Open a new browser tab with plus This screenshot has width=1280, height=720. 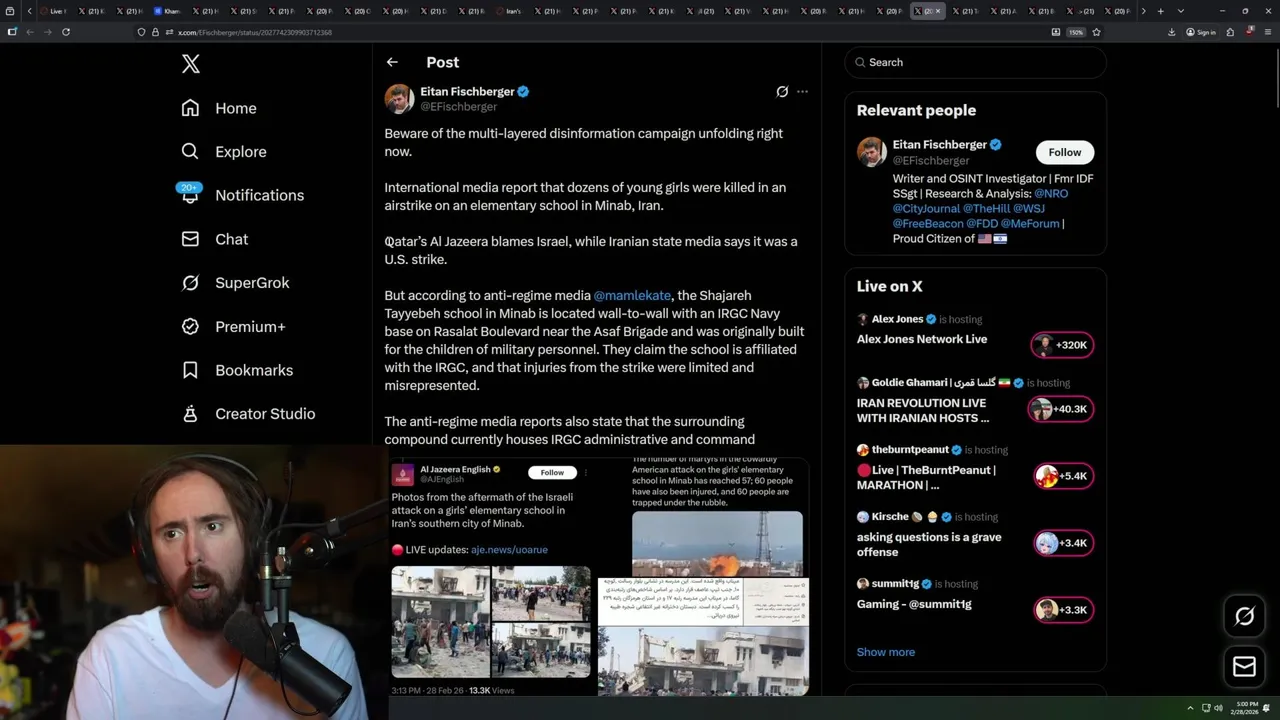pyautogui.click(x=1160, y=11)
